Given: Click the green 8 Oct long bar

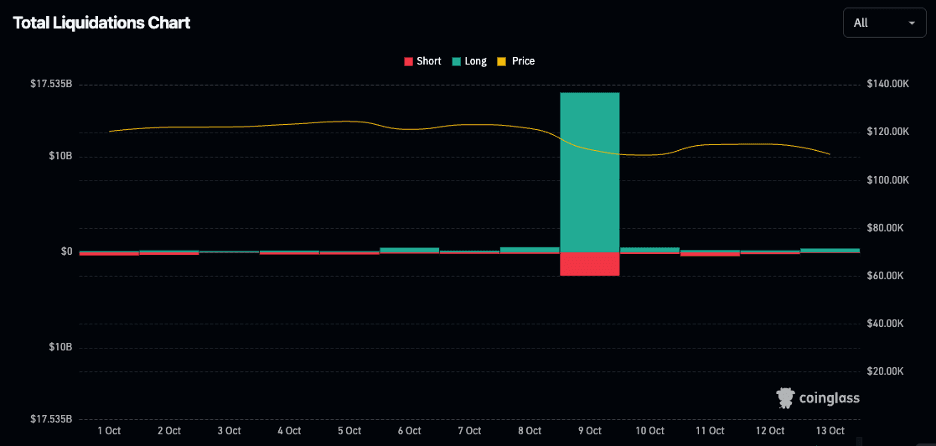Looking at the screenshot, I should pos(529,249).
